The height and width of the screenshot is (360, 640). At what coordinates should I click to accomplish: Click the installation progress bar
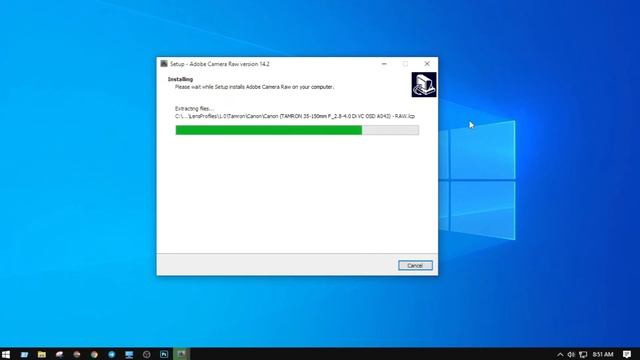297,130
